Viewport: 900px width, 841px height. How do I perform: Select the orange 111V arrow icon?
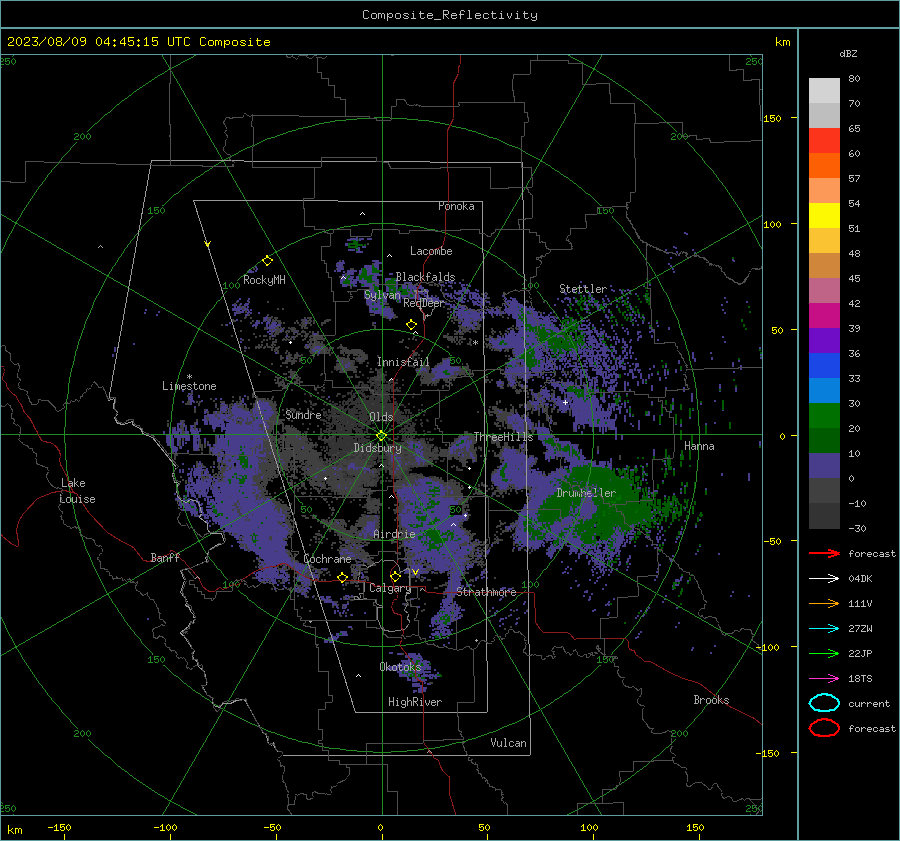(824, 603)
